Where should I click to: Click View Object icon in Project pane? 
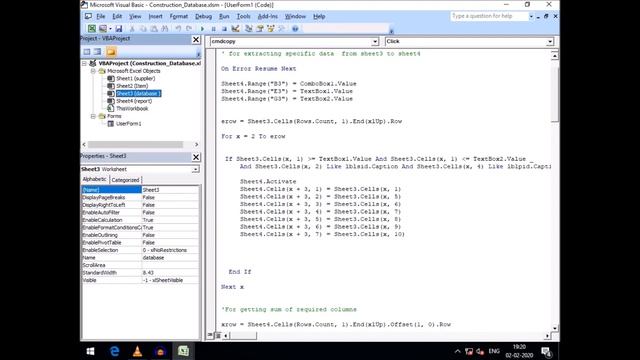pos(98,52)
